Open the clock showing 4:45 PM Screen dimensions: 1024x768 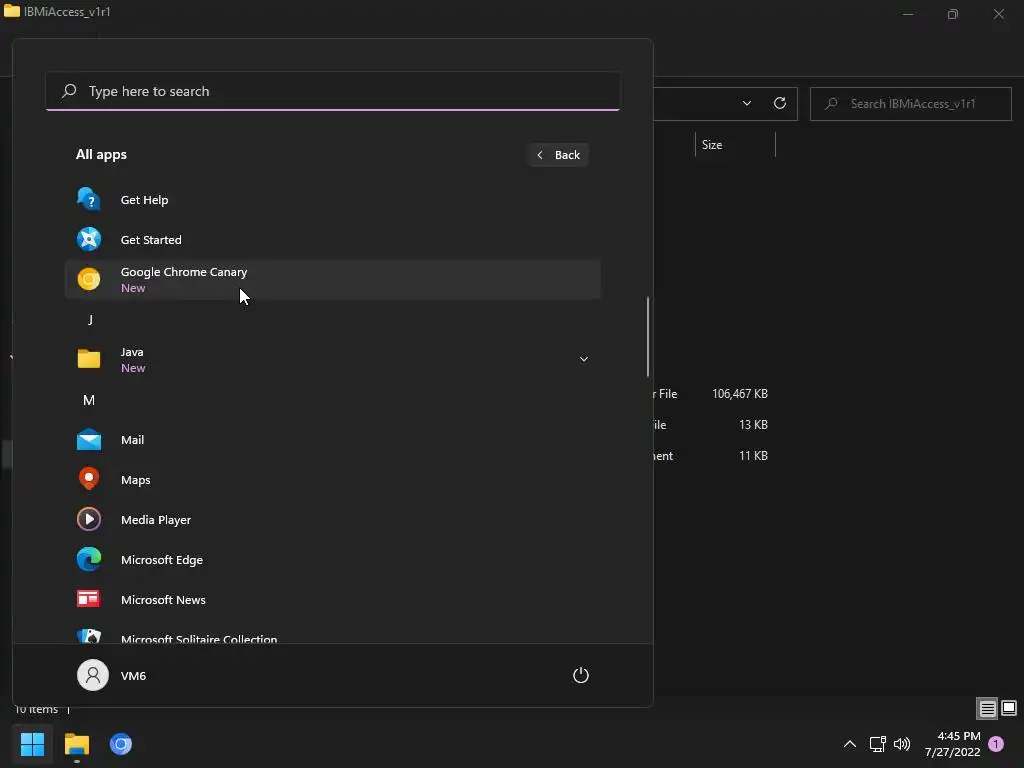(x=952, y=744)
